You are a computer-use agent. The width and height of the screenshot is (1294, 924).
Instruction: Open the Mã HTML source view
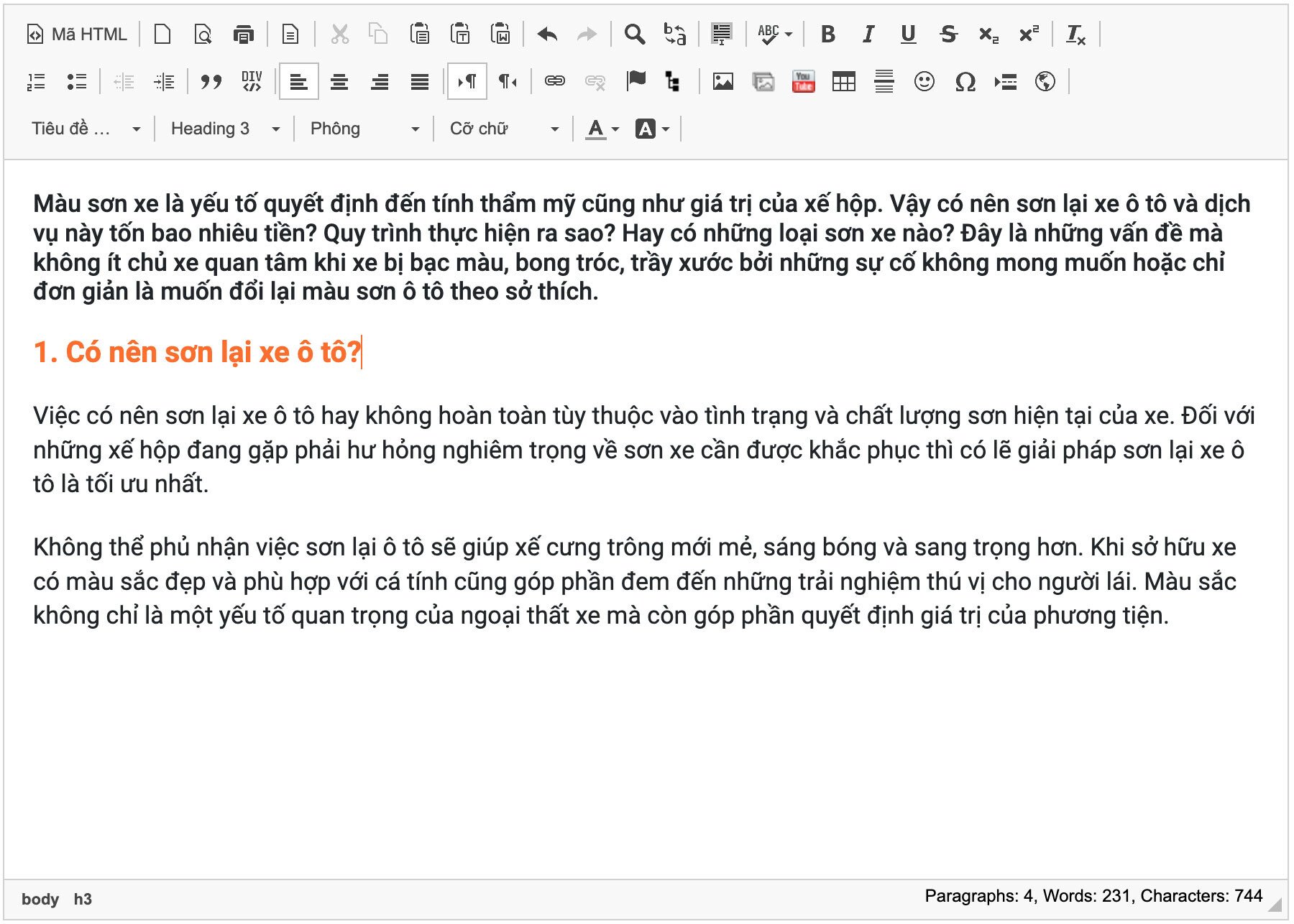77,34
